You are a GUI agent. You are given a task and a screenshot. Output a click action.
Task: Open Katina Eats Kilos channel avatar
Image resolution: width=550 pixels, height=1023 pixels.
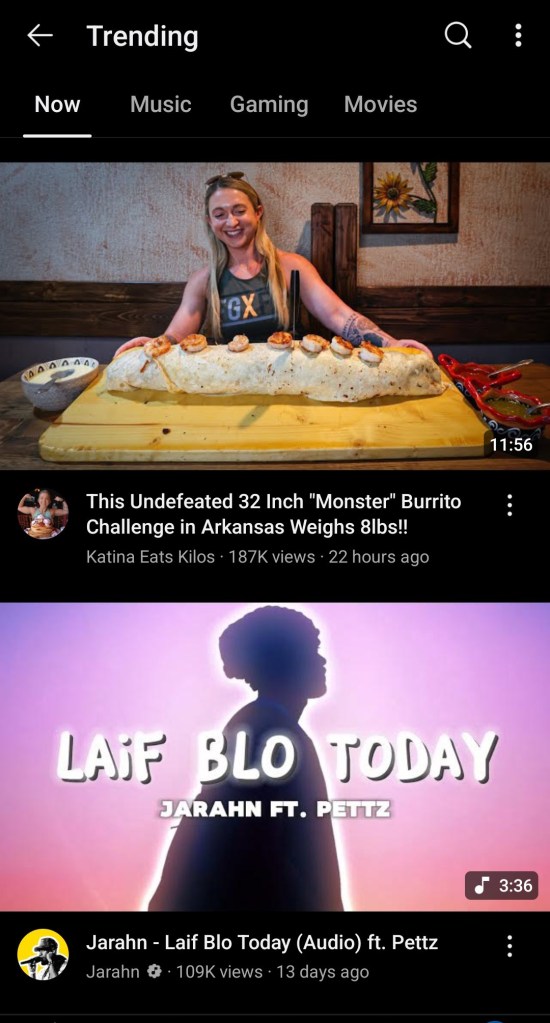pos(43,514)
